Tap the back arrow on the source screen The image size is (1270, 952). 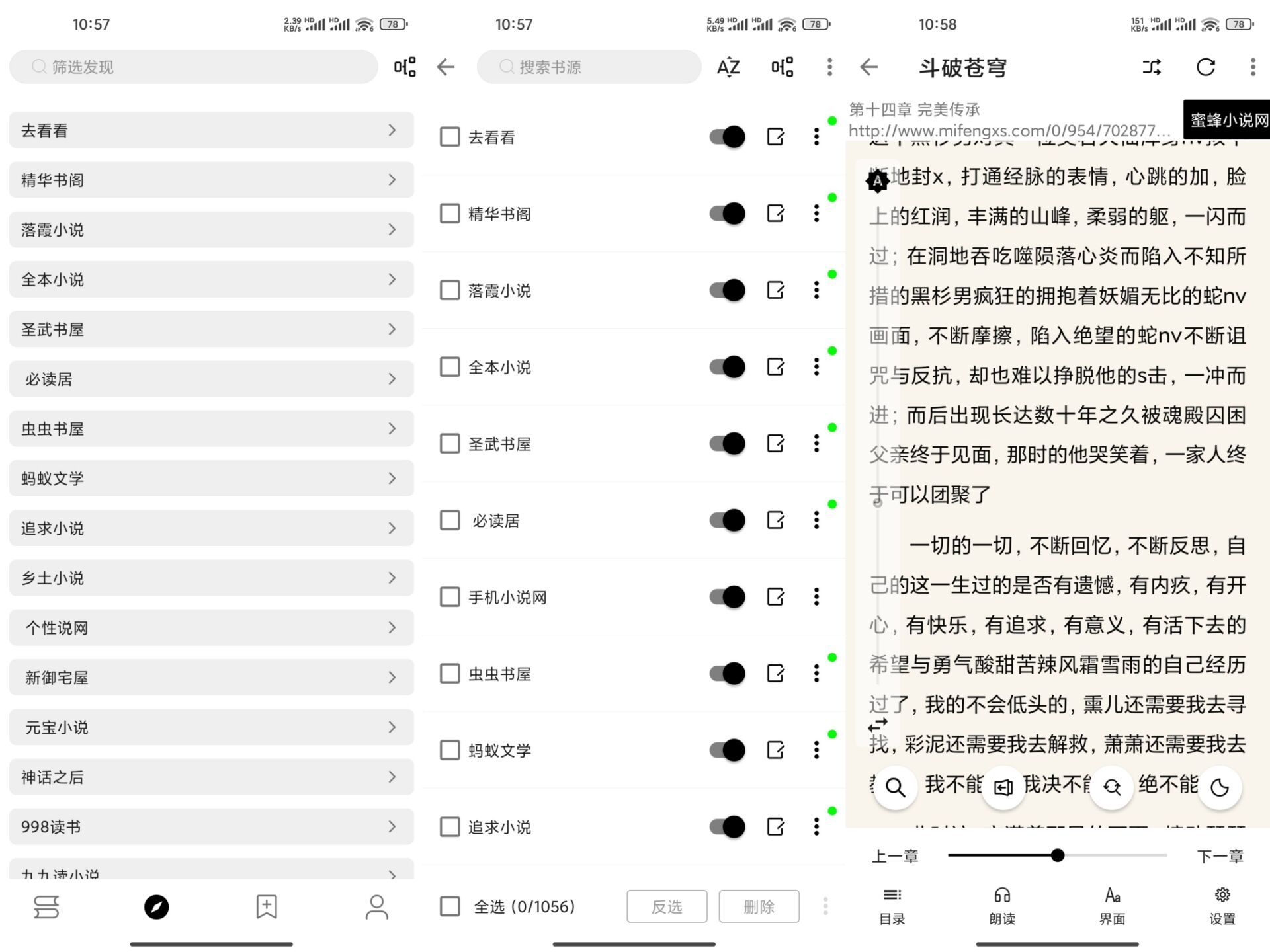pyautogui.click(x=444, y=67)
